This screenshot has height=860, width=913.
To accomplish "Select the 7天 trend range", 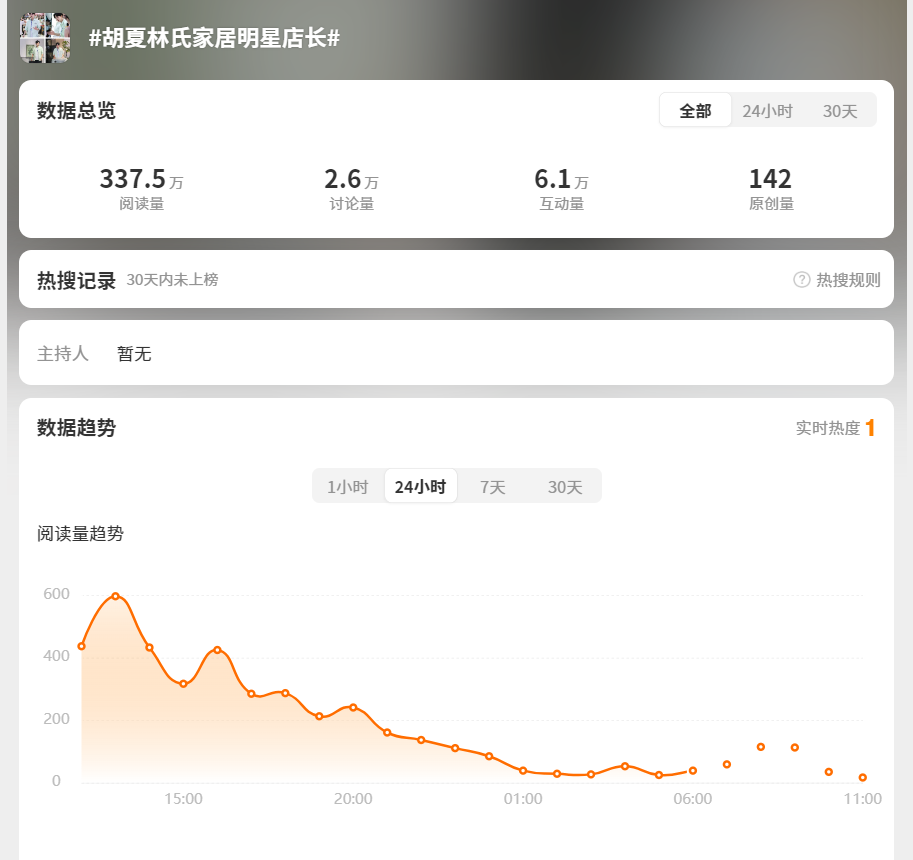I will click(x=493, y=487).
